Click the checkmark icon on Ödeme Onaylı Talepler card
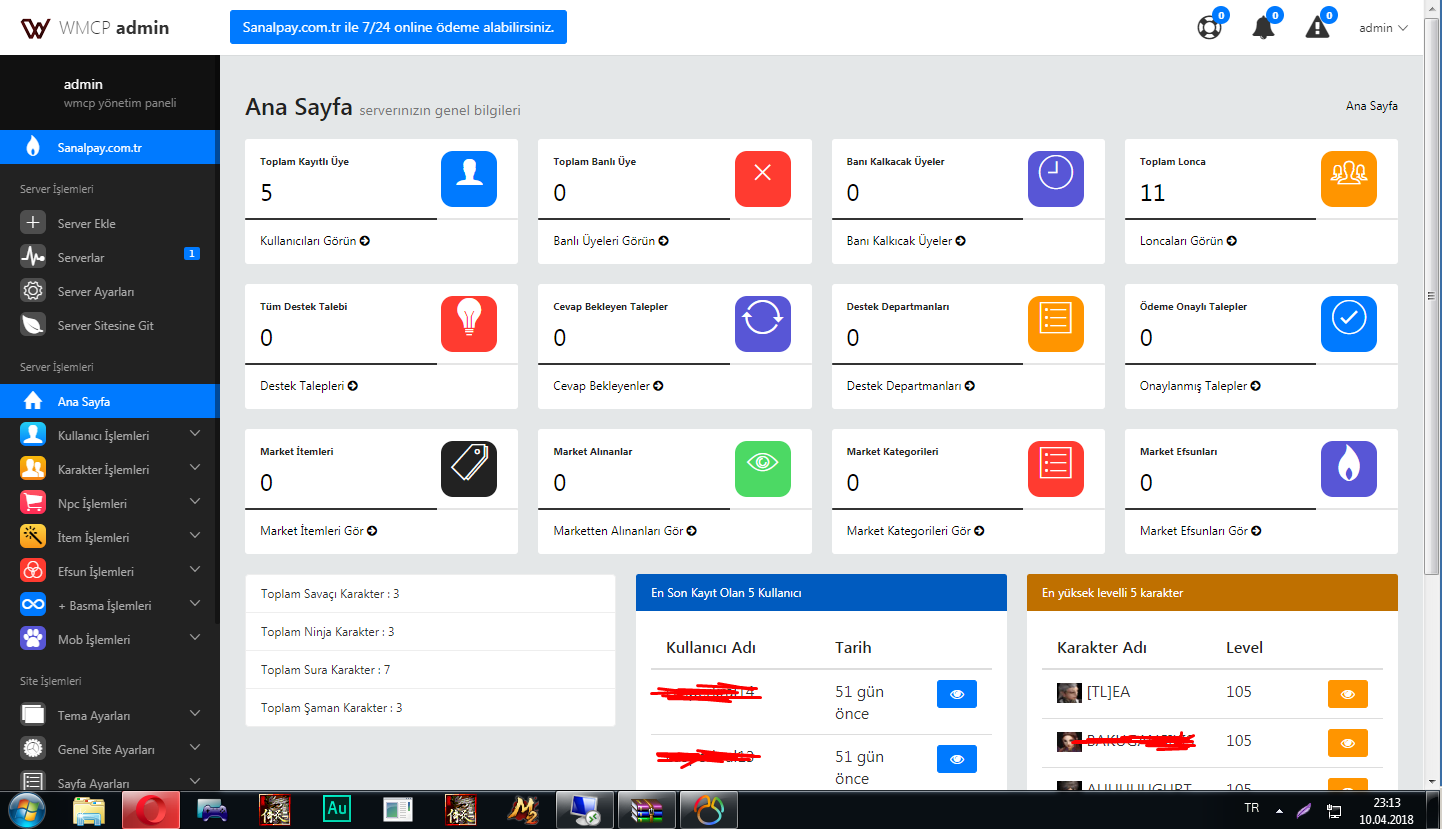This screenshot has height=829, width=1442. [x=1349, y=324]
